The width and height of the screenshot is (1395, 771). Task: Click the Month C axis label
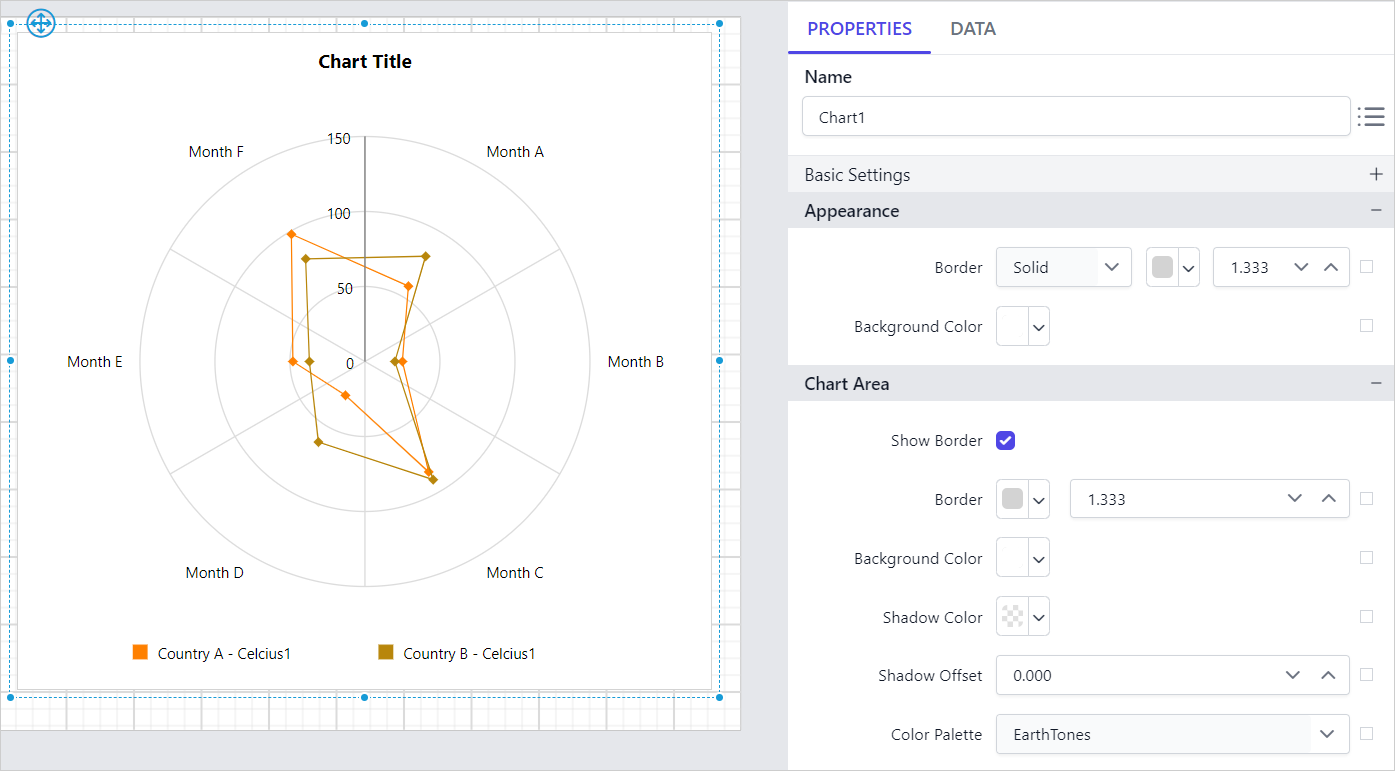[515, 572]
